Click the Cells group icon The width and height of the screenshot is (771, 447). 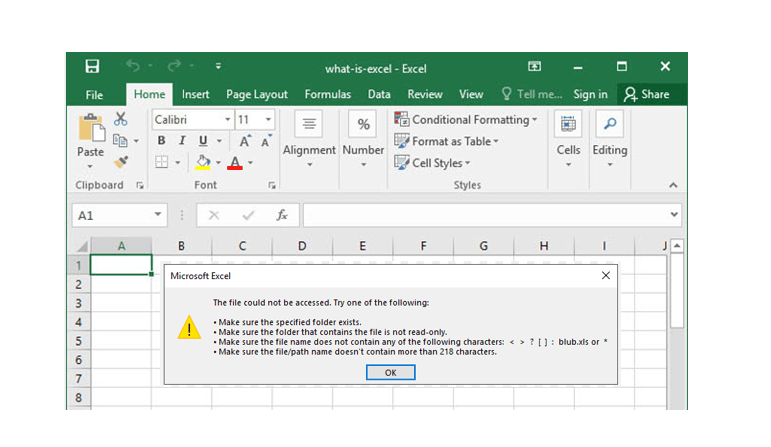568,123
